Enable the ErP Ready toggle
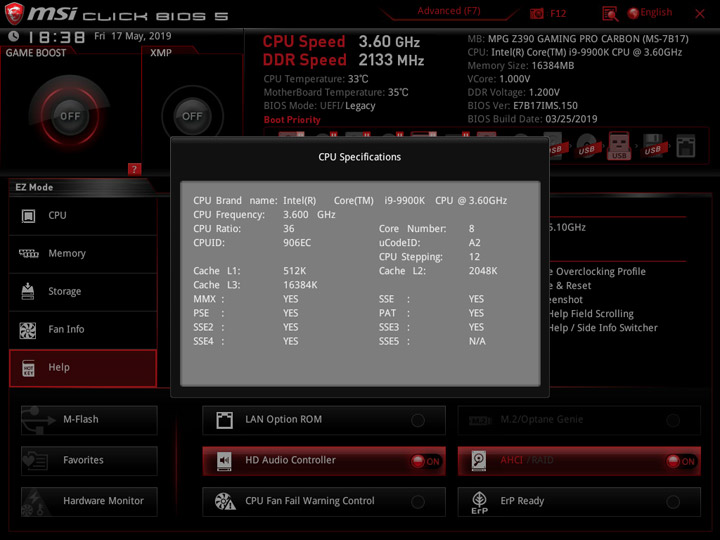Viewport: 720px width, 540px height. point(673,502)
